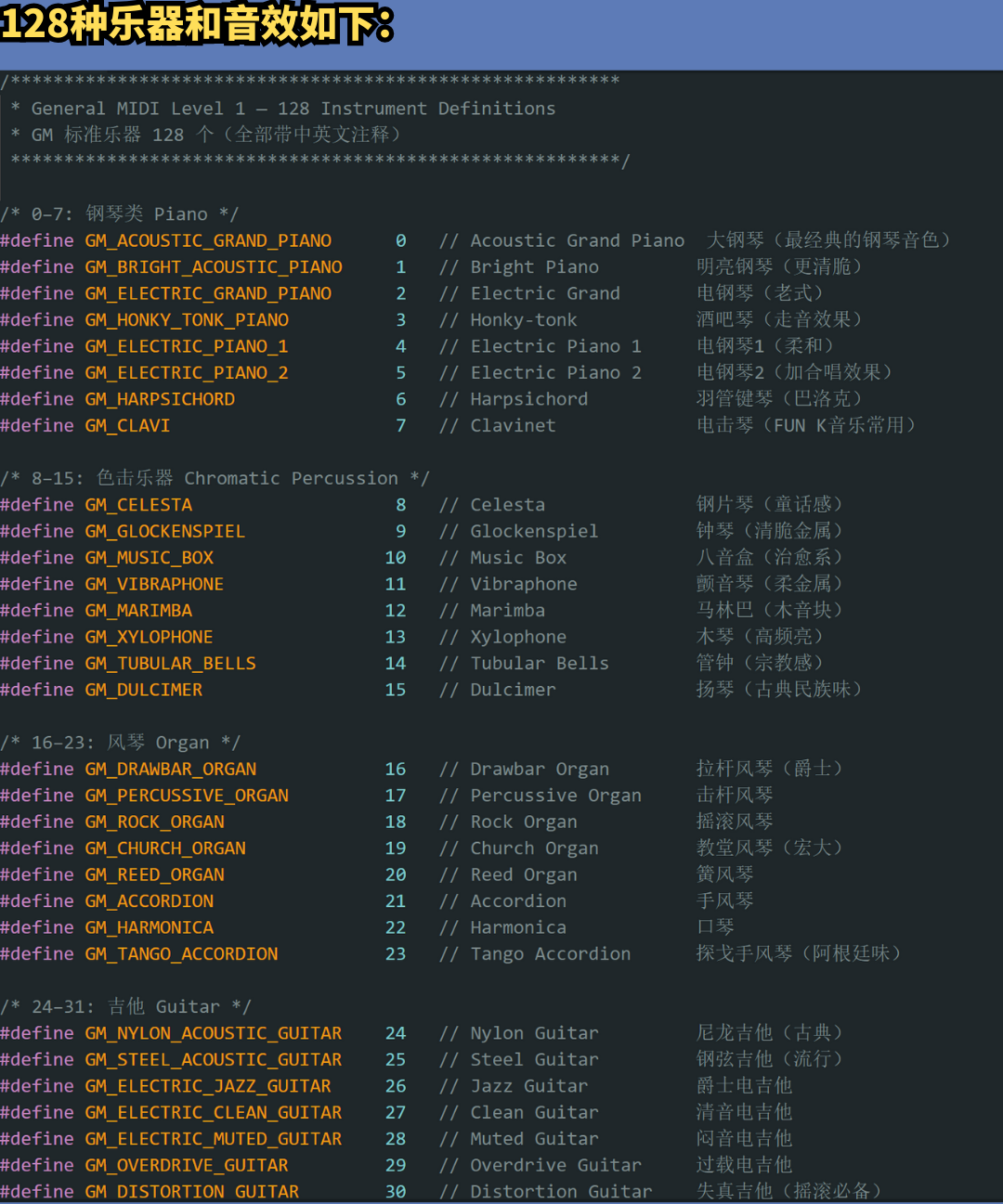Click value 27 on the Clean Guitar line

396,1113
